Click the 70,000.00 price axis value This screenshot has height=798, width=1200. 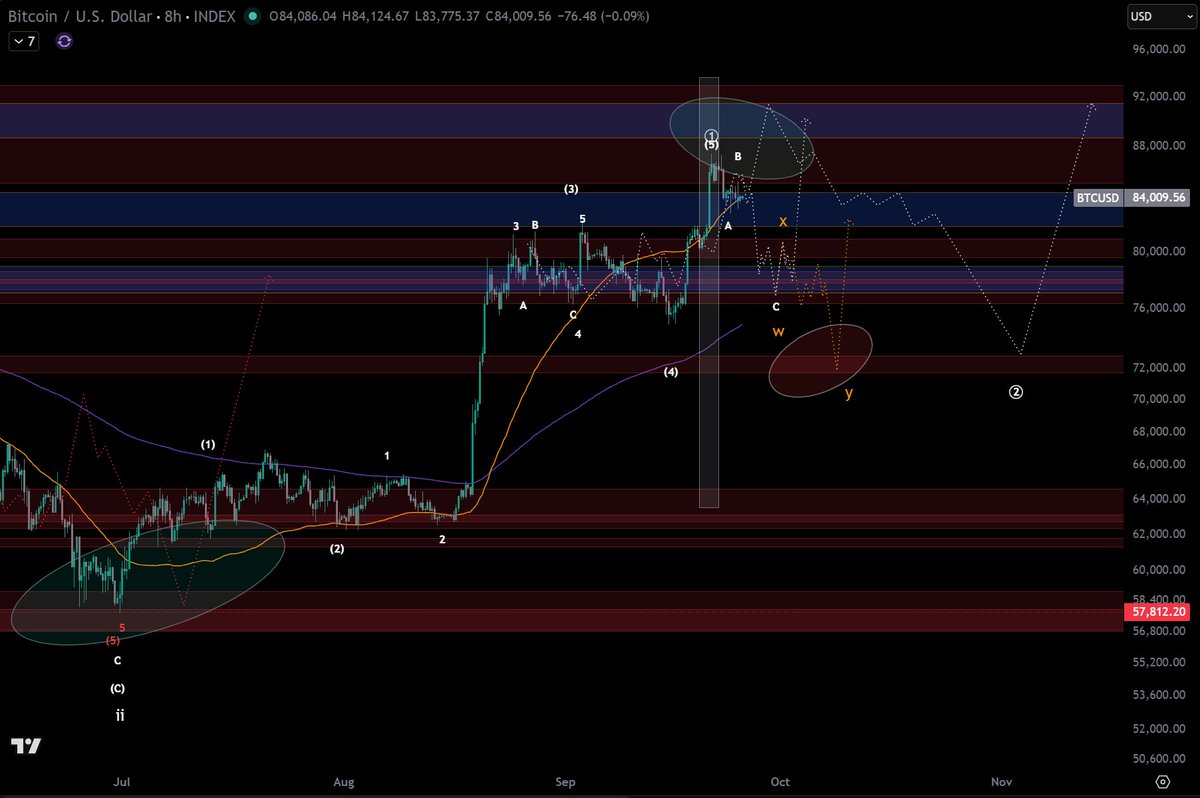1159,399
